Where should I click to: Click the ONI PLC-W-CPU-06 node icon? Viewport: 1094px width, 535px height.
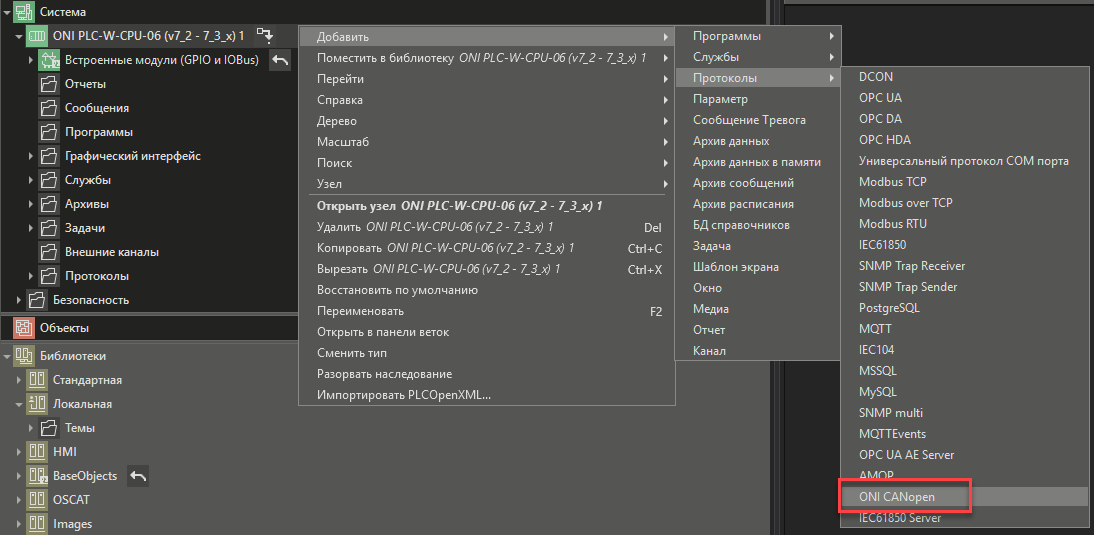36,36
